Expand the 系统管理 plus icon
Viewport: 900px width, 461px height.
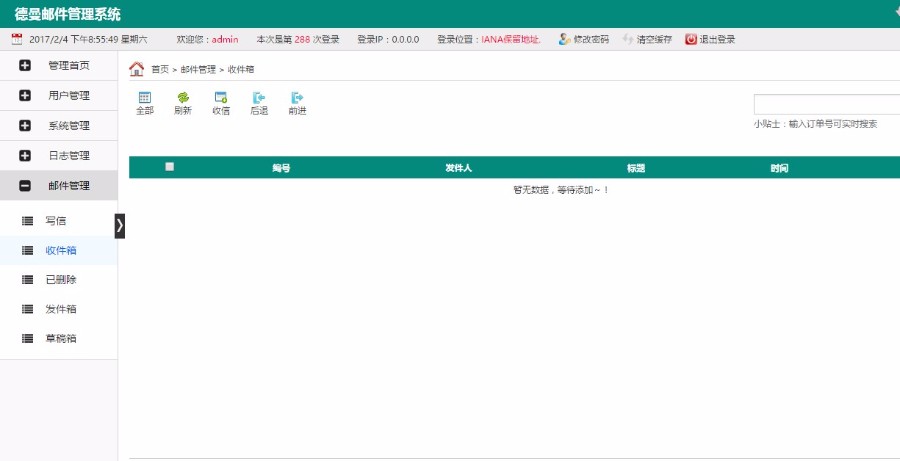click(25, 125)
